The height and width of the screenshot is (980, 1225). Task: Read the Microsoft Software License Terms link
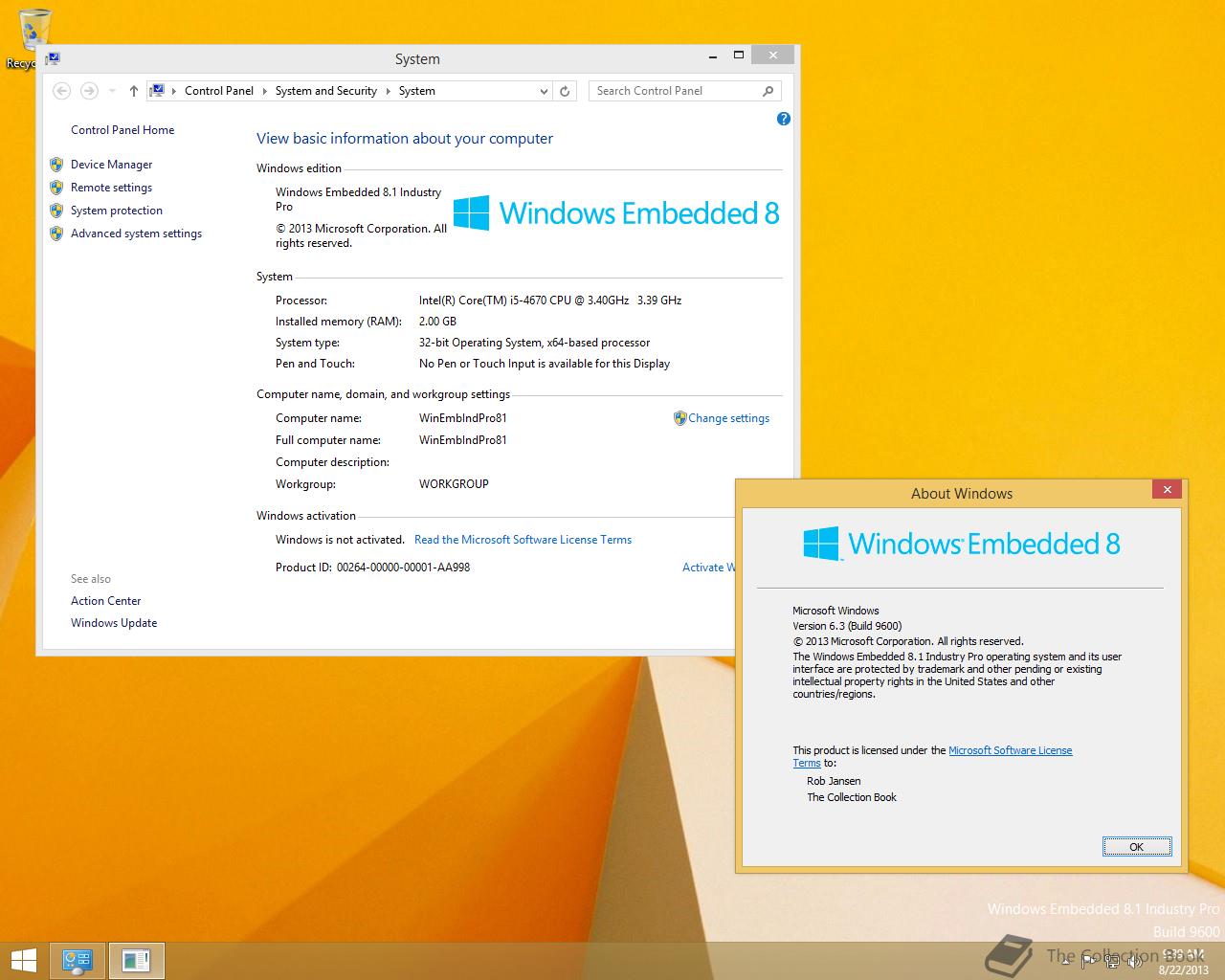pos(523,540)
